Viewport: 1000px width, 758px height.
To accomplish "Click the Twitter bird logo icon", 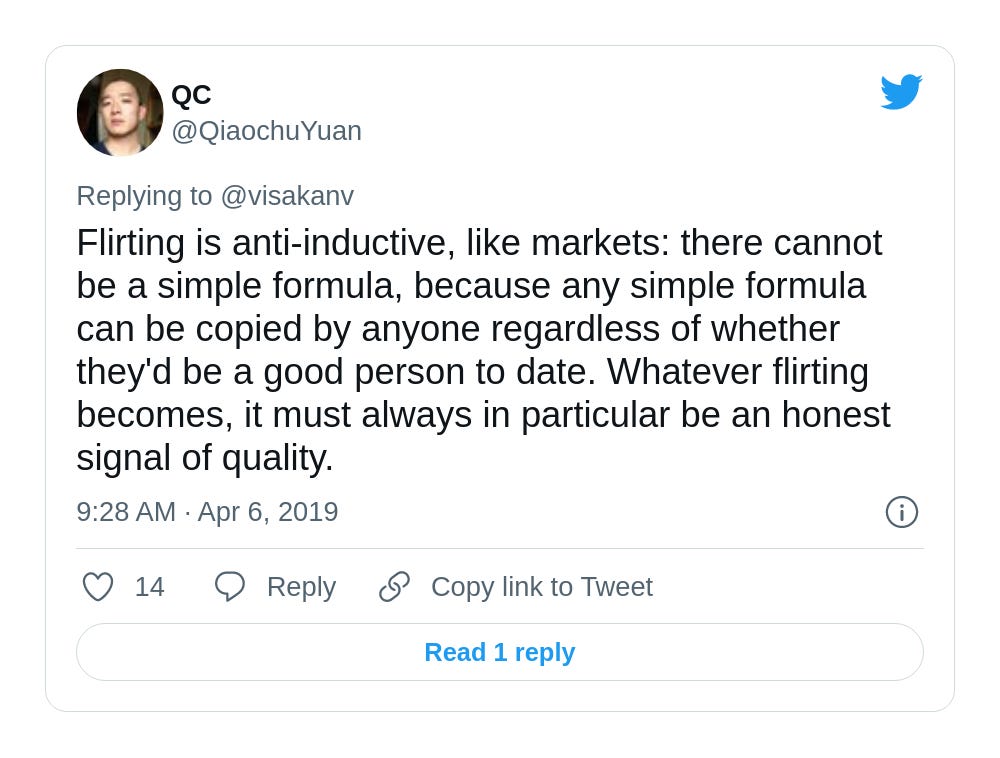I will click(x=901, y=92).
